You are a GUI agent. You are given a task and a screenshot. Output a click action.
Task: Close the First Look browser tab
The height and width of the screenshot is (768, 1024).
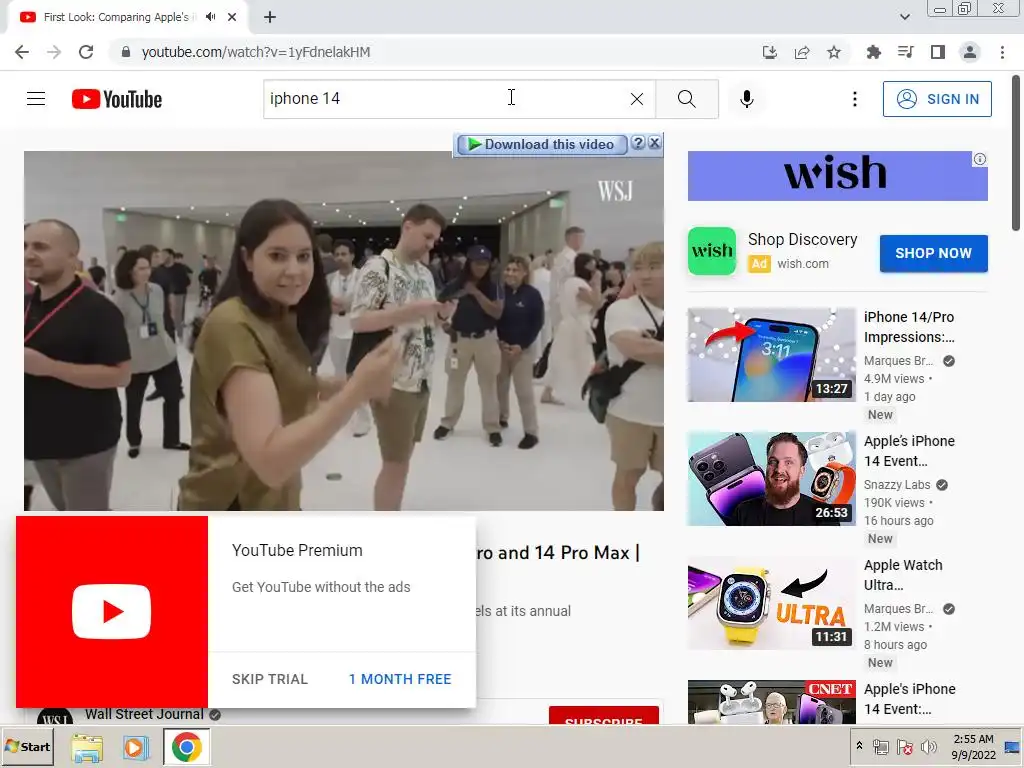(232, 17)
